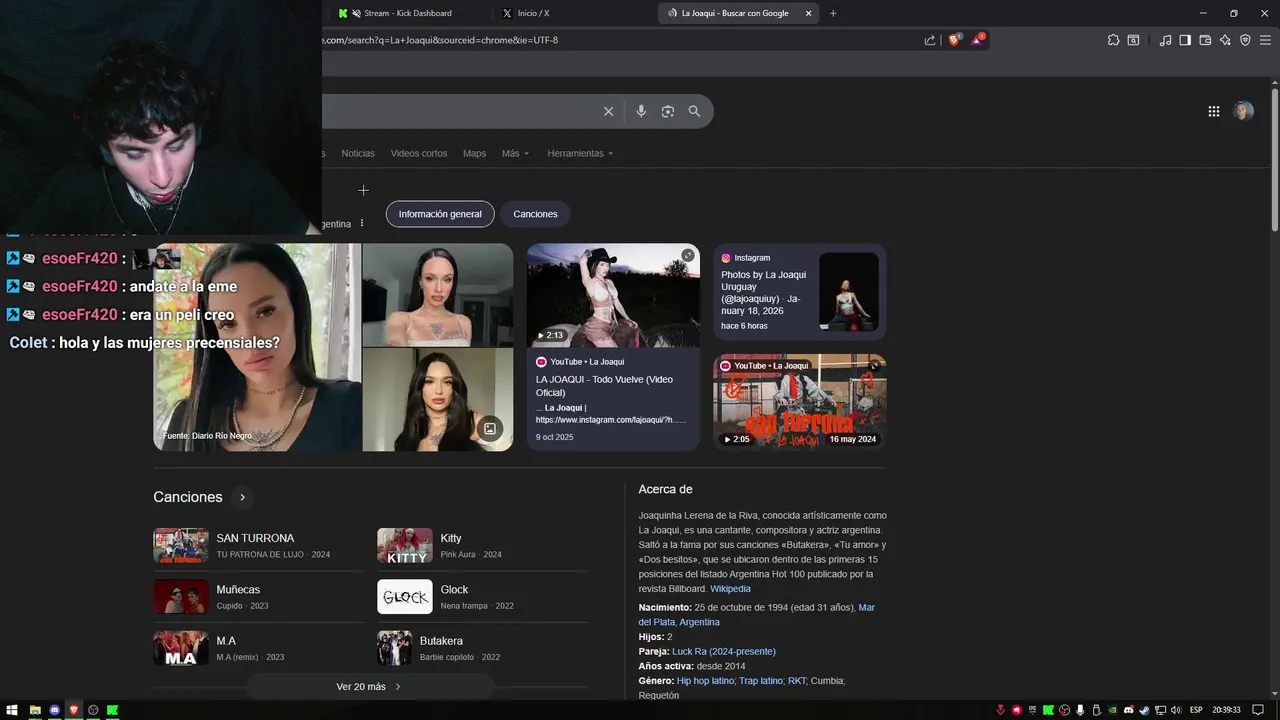Viewport: 1280px width, 720px height.
Task: Open Windows notification center
Action: tap(1258, 710)
